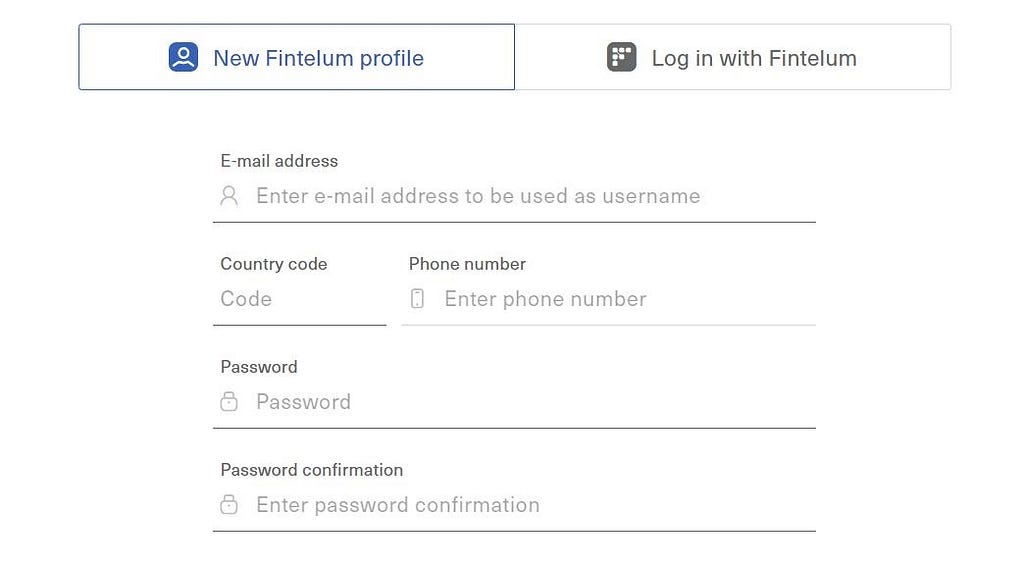This screenshot has height=567, width=1024.
Task: Click the "E-mail address" field label
Action: point(279,161)
